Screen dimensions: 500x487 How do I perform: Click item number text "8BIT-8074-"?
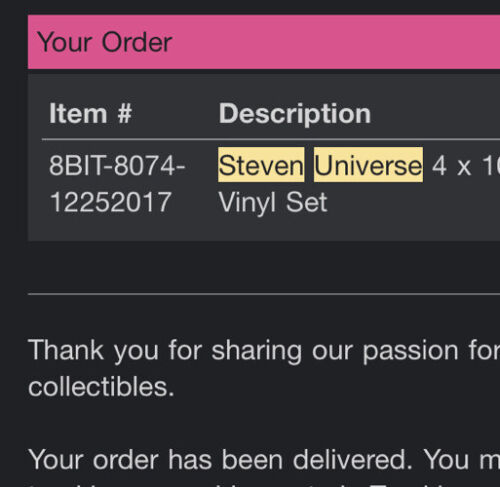(x=117, y=165)
